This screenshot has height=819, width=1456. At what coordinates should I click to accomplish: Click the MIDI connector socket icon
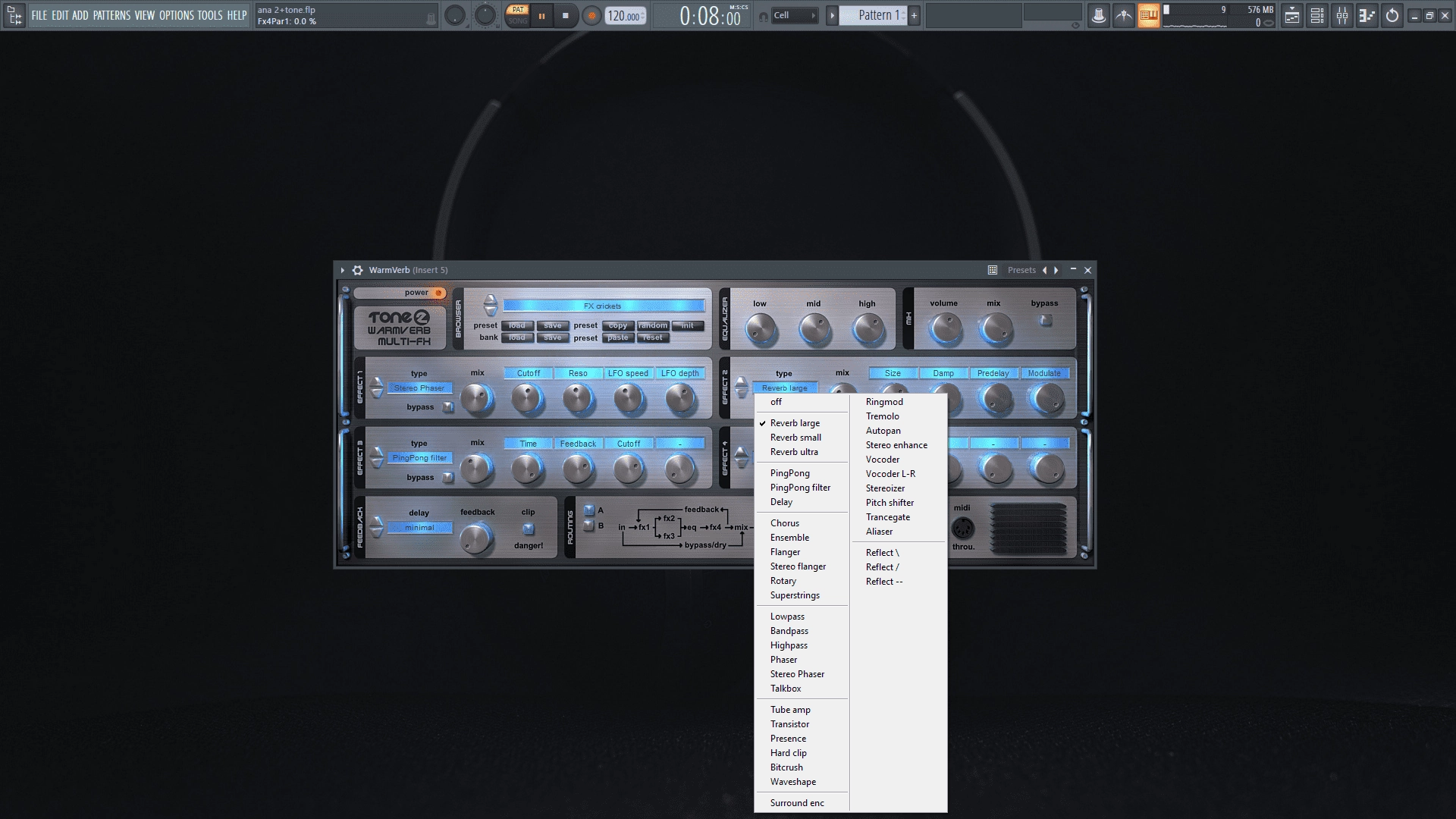962,528
